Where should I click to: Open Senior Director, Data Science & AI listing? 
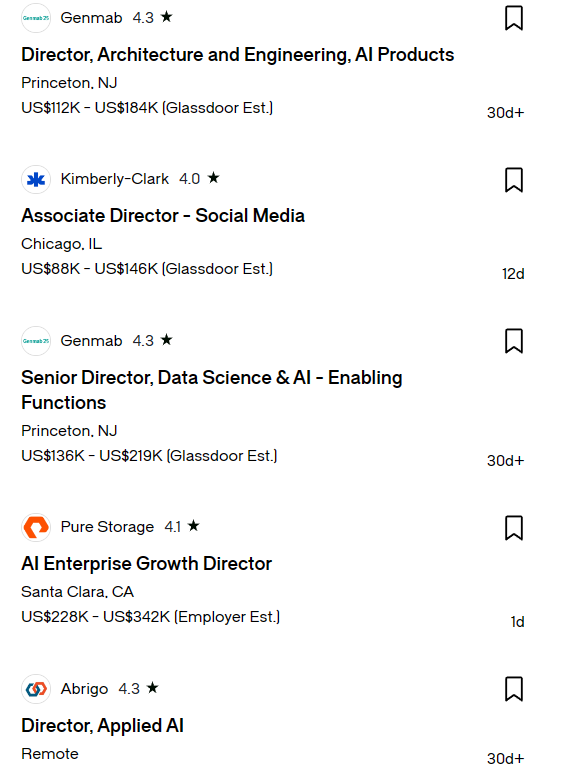click(212, 390)
